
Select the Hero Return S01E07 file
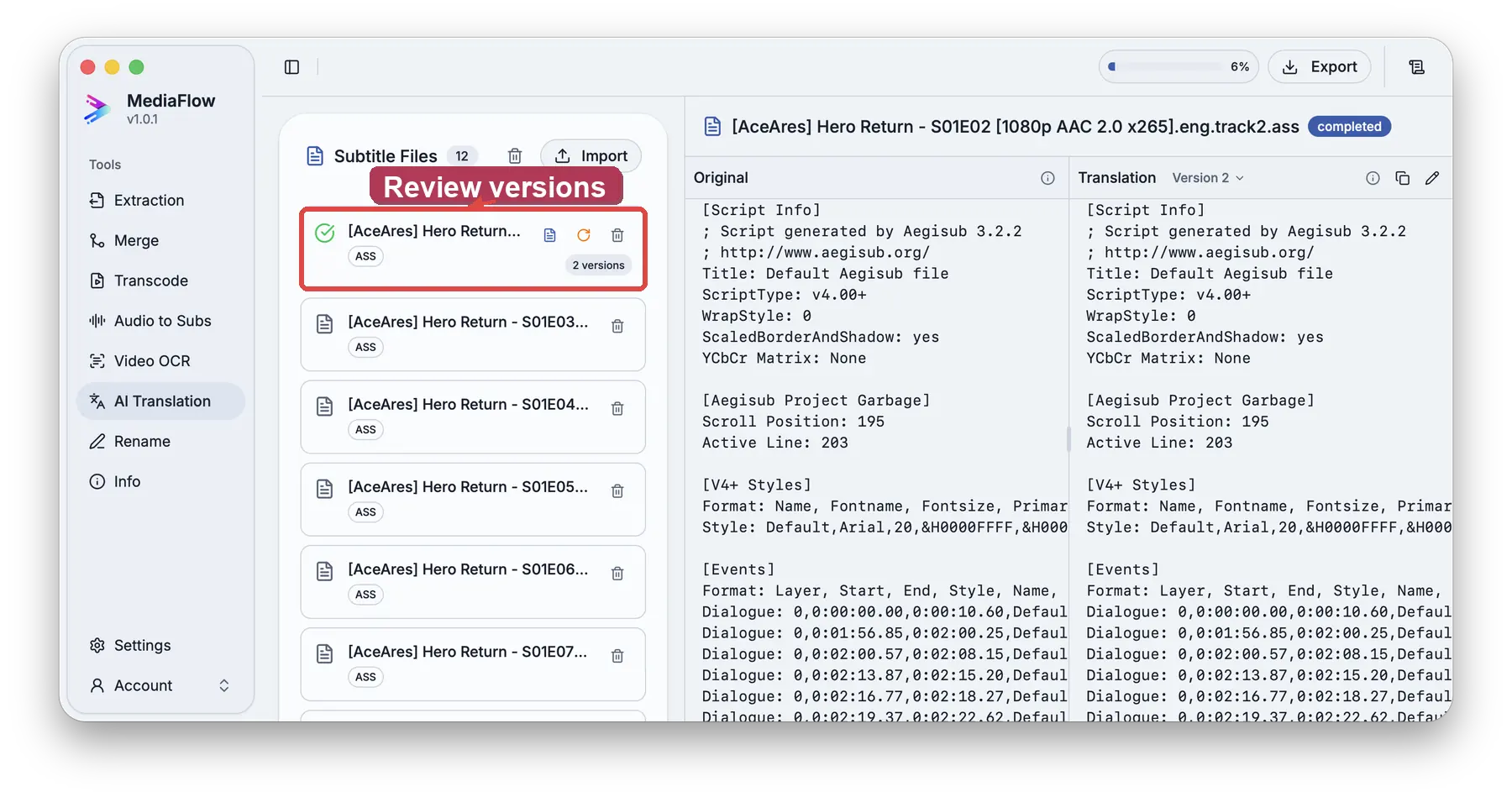[x=473, y=663]
